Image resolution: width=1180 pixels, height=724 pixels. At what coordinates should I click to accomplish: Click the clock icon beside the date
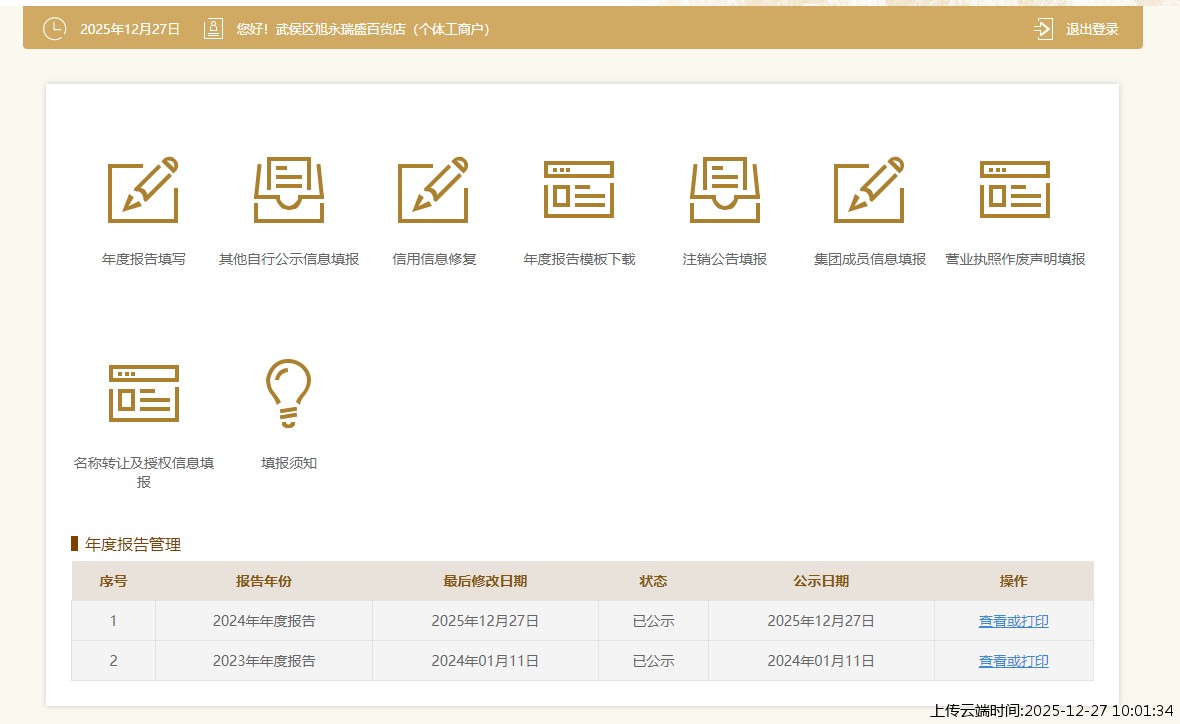click(x=54, y=29)
